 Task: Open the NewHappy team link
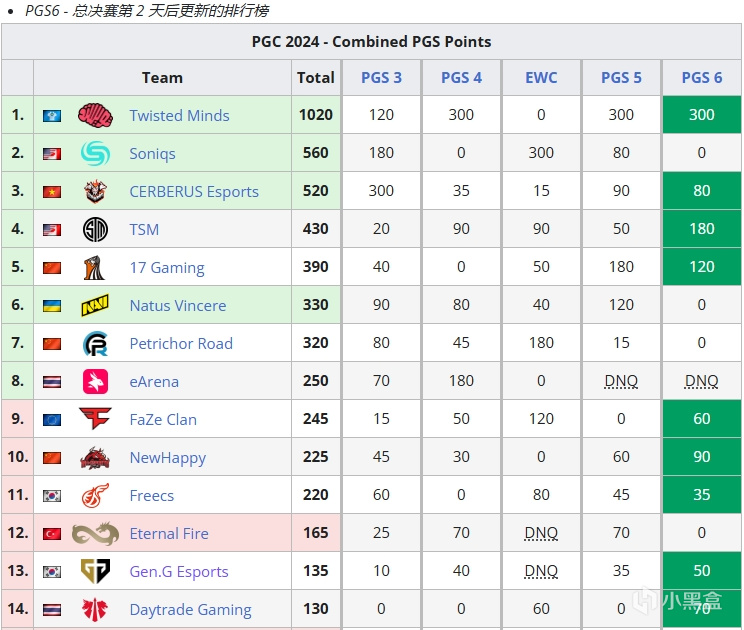pos(167,457)
